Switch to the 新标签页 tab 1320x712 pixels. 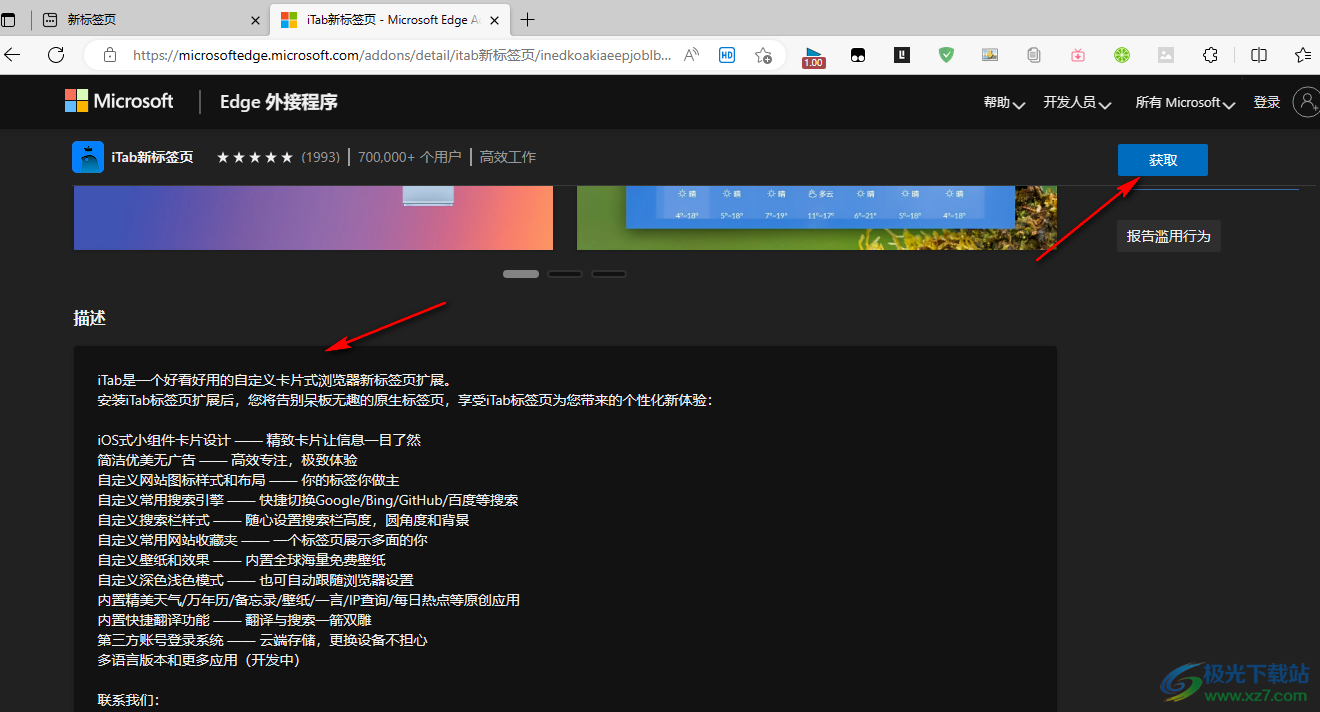pyautogui.click(x=150, y=19)
